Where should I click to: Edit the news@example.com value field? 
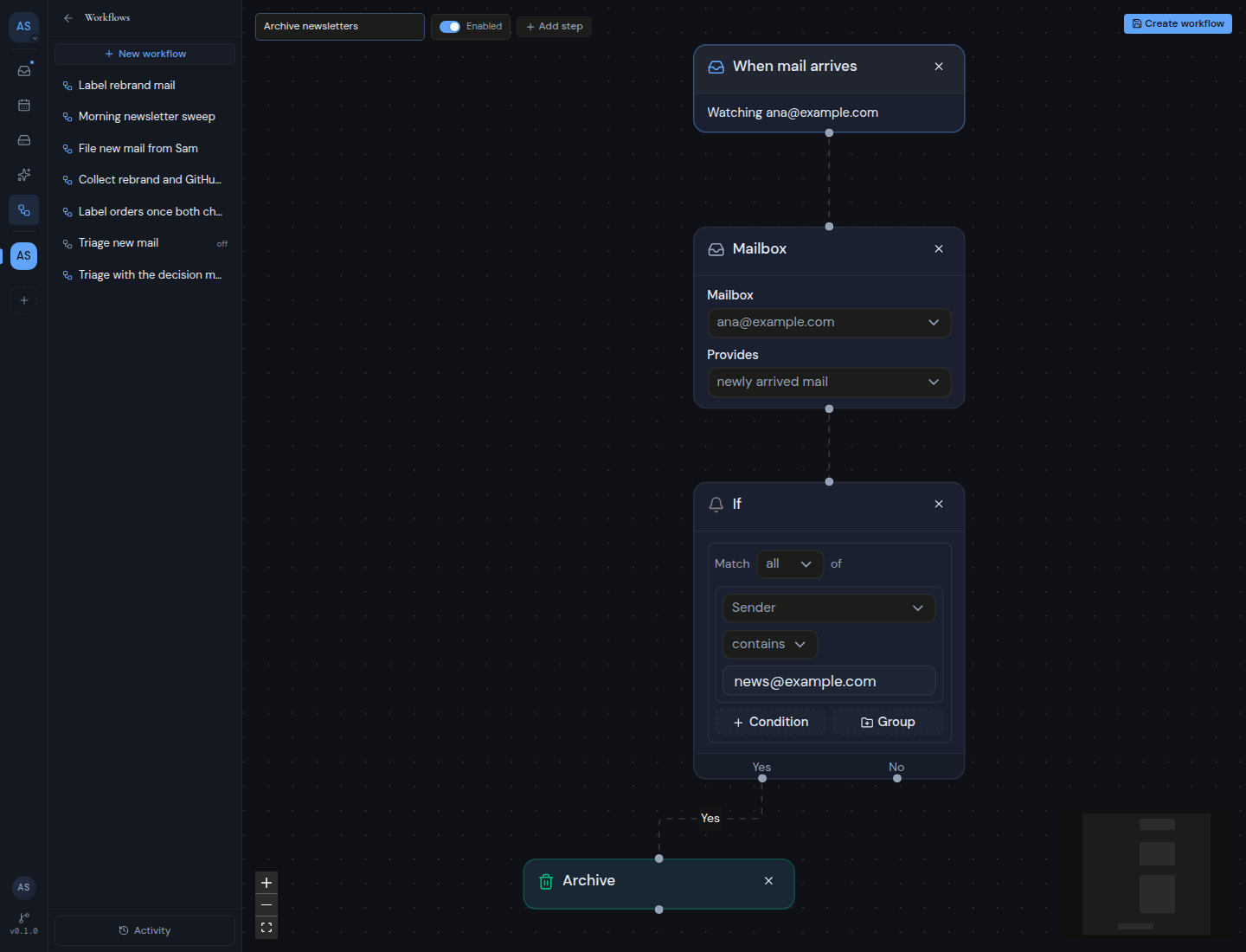[829, 682]
